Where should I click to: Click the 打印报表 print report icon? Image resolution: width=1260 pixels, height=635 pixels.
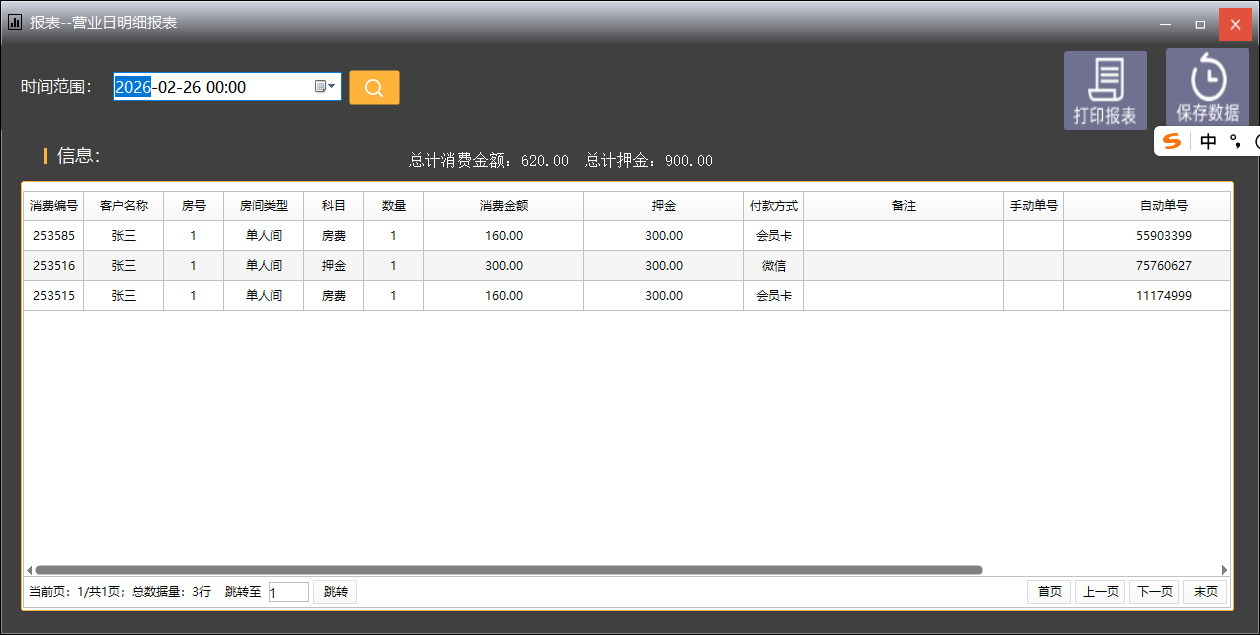(x=1105, y=90)
